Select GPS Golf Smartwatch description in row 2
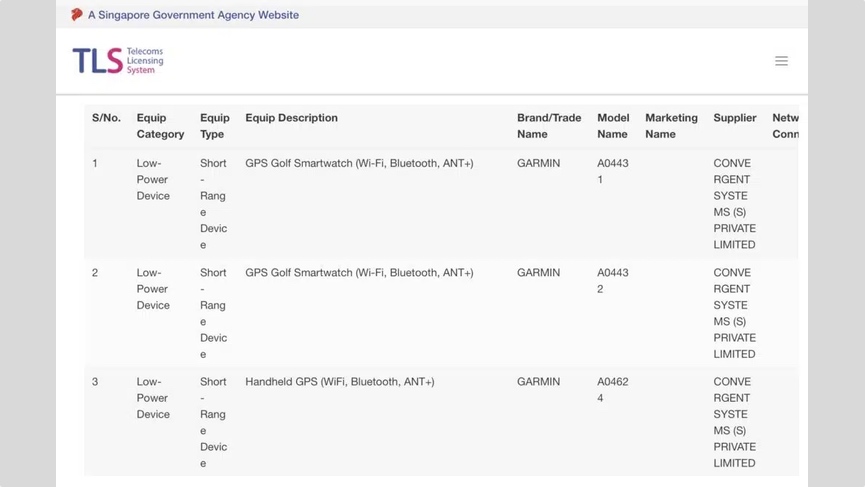Image resolution: width=865 pixels, height=487 pixels. pyautogui.click(x=359, y=272)
